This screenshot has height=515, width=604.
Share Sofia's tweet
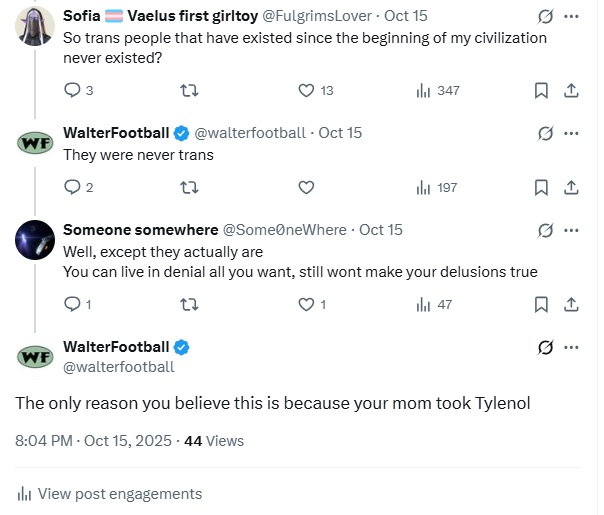[571, 91]
